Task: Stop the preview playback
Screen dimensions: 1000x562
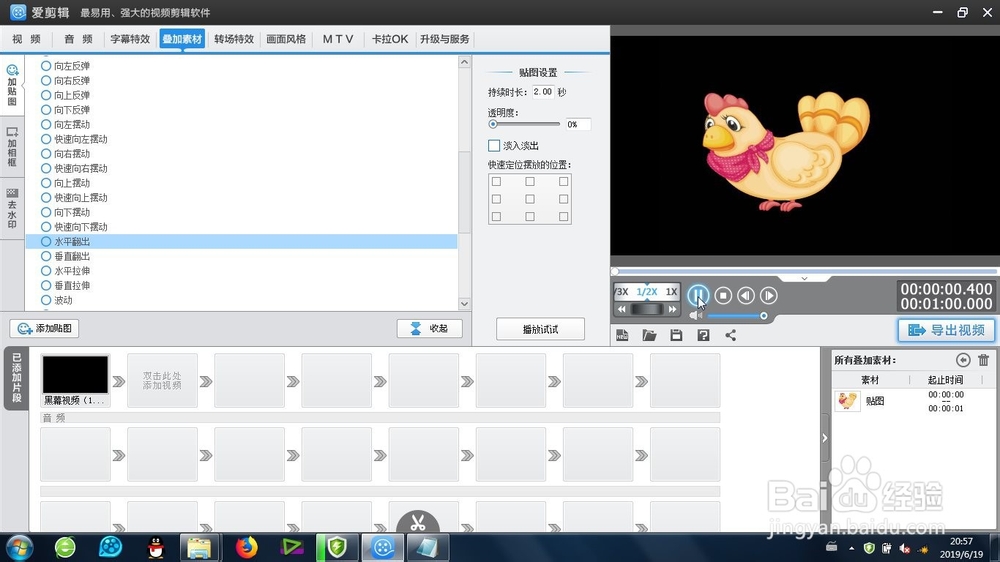Action: [x=723, y=295]
